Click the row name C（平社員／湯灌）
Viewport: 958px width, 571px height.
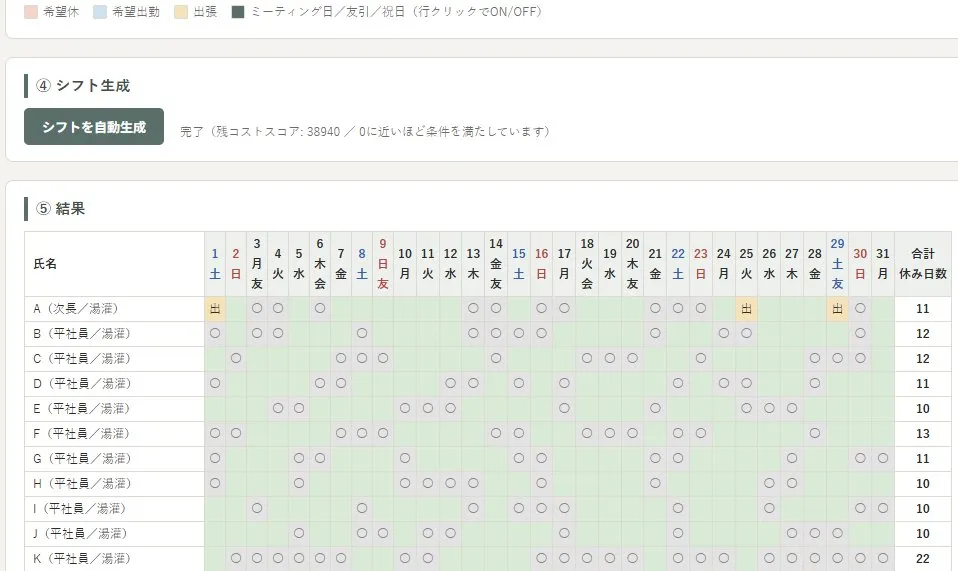pyautogui.click(x=82, y=359)
